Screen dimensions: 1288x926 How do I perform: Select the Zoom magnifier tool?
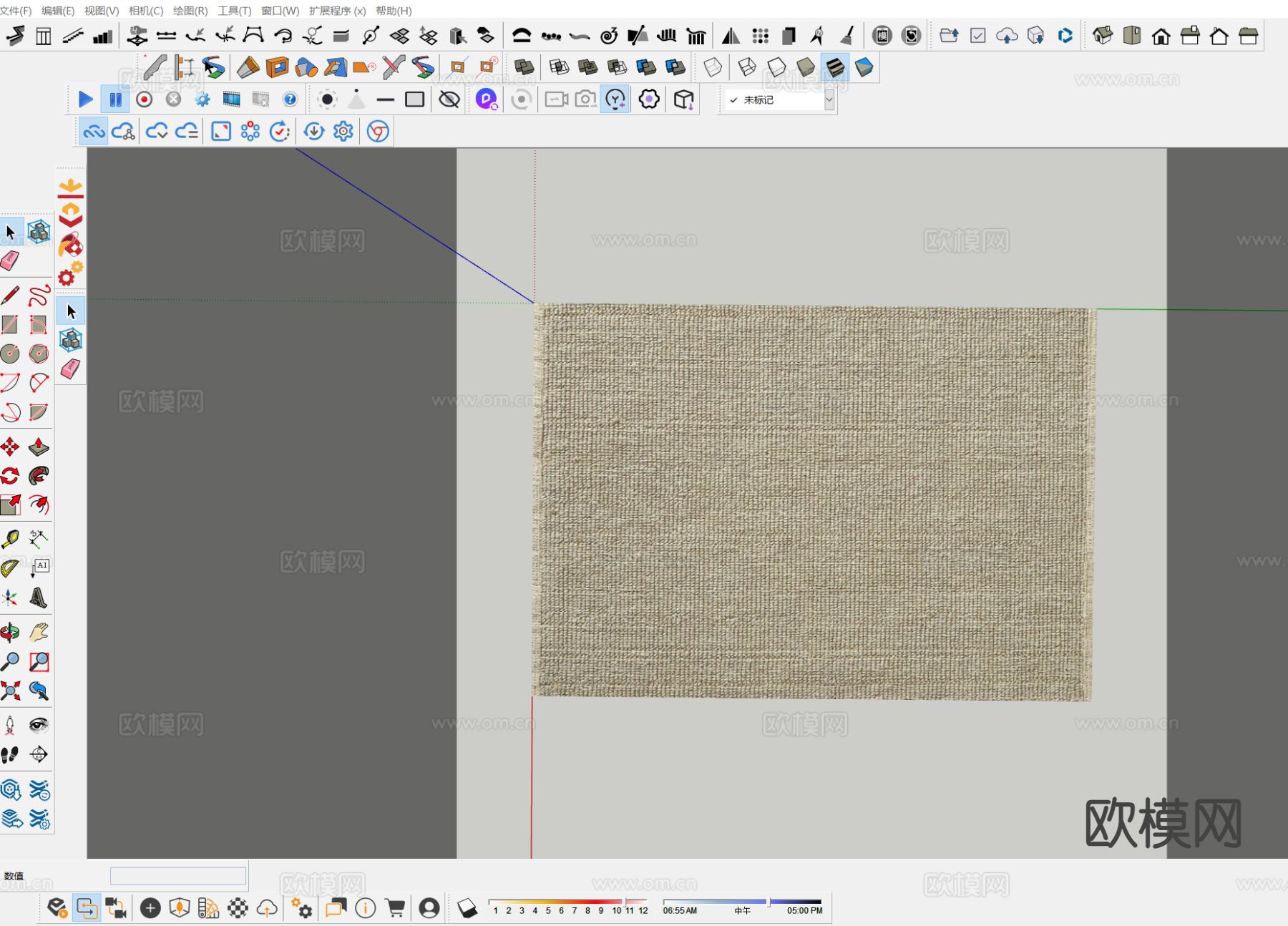pyautogui.click(x=10, y=662)
